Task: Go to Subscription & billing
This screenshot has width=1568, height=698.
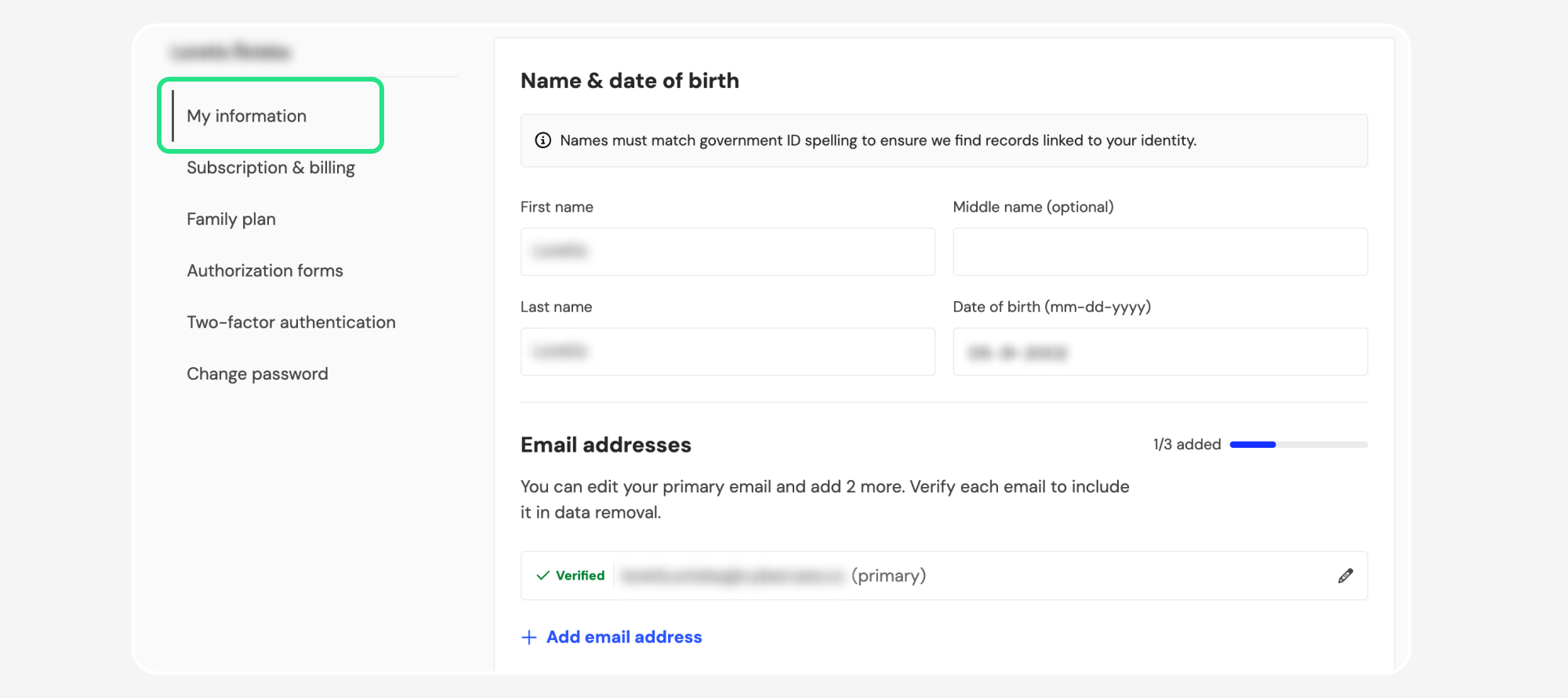Action: (x=270, y=168)
